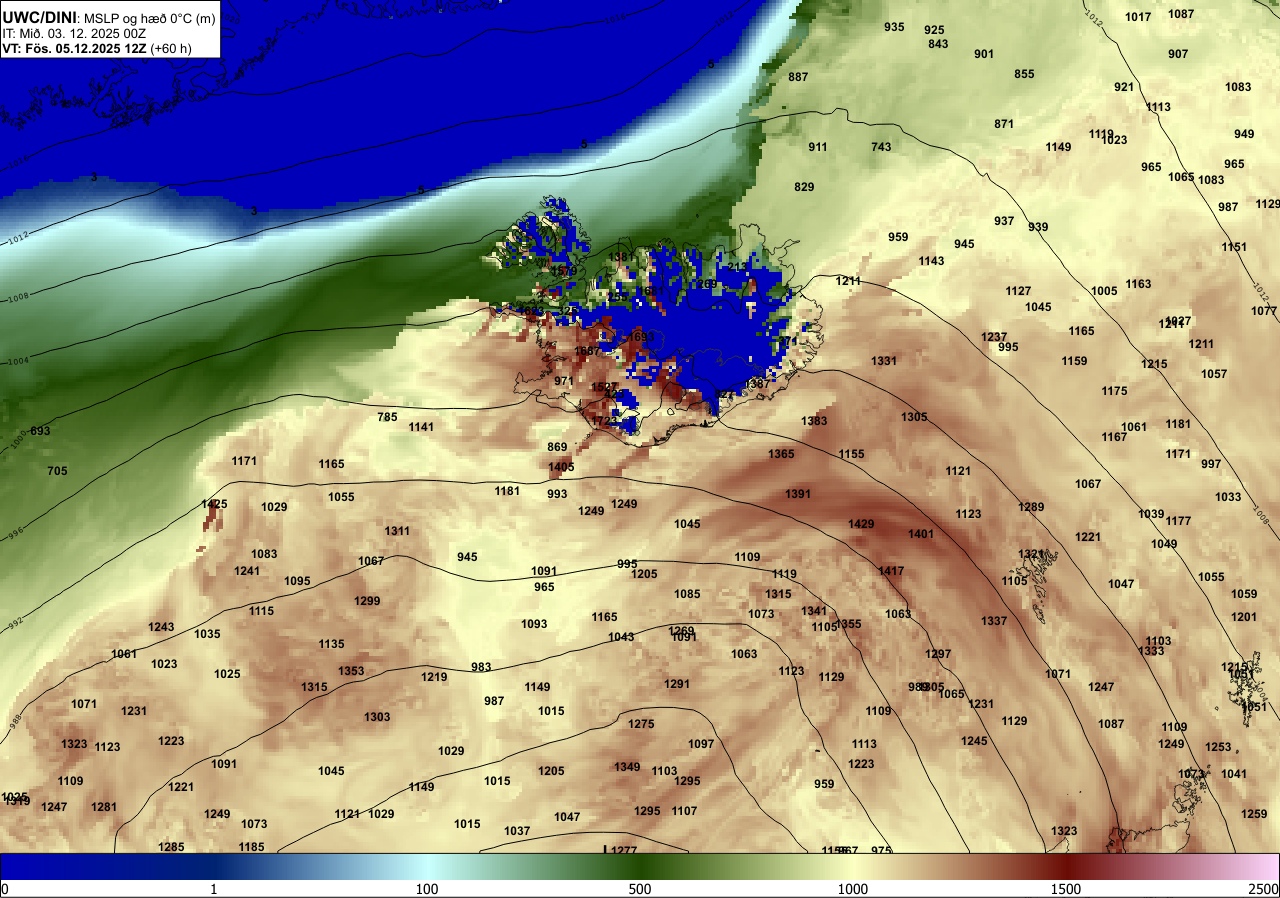Click the height value 1331
This screenshot has width=1280, height=898.
[x=884, y=361]
